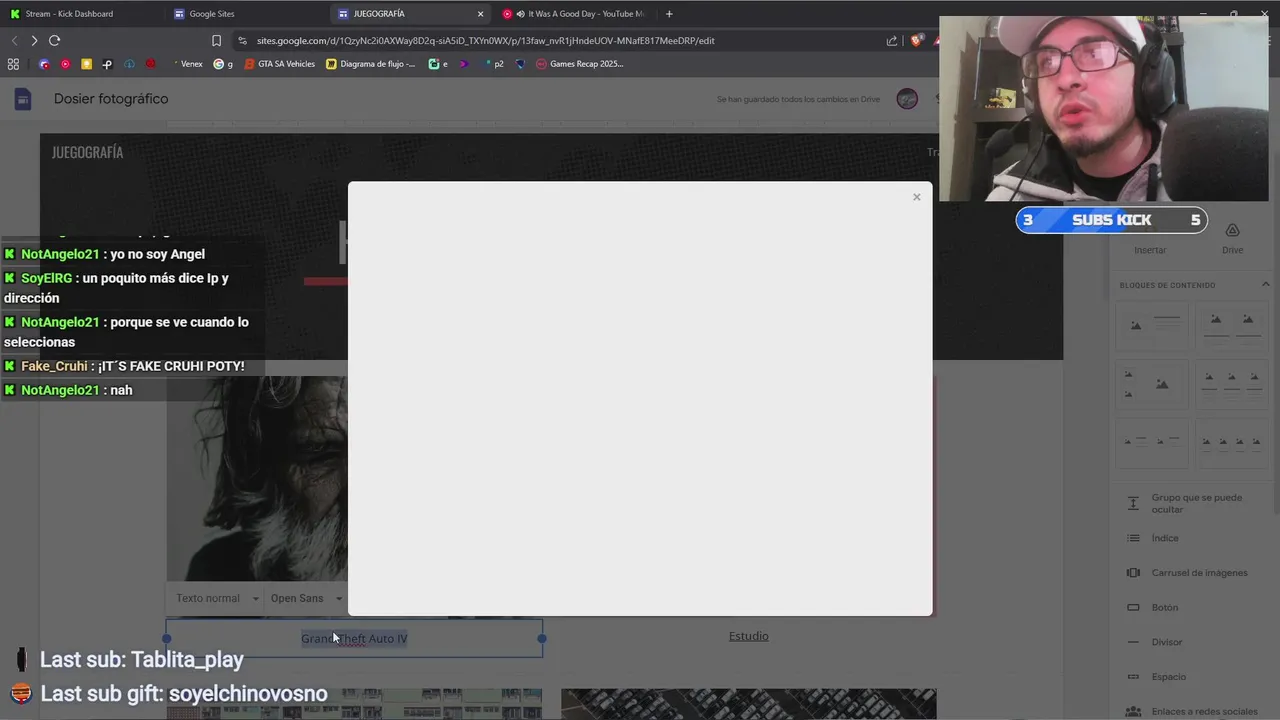Insert single image with text block layout
The image size is (1280, 720).
point(1153,326)
